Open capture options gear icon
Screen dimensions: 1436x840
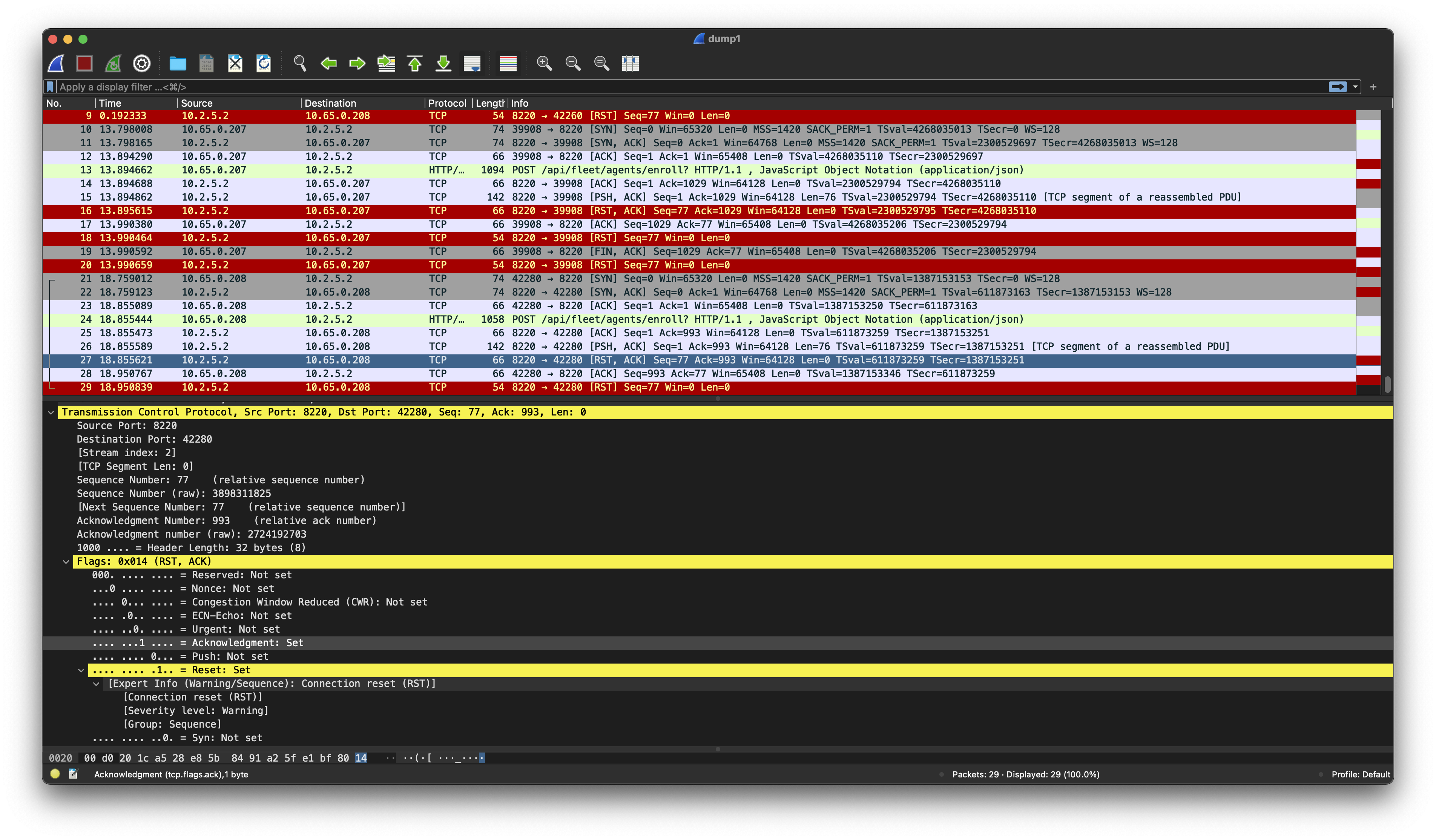[142, 63]
